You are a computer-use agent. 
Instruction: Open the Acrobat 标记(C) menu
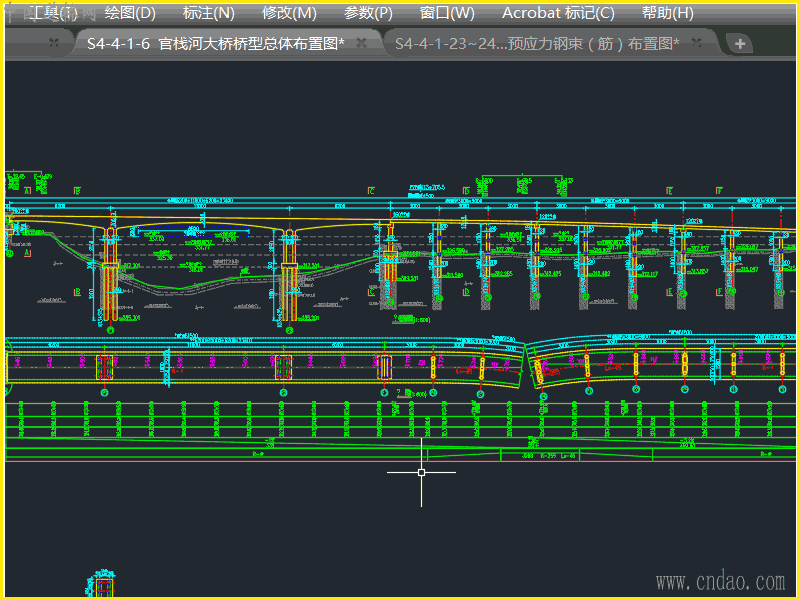click(x=558, y=13)
